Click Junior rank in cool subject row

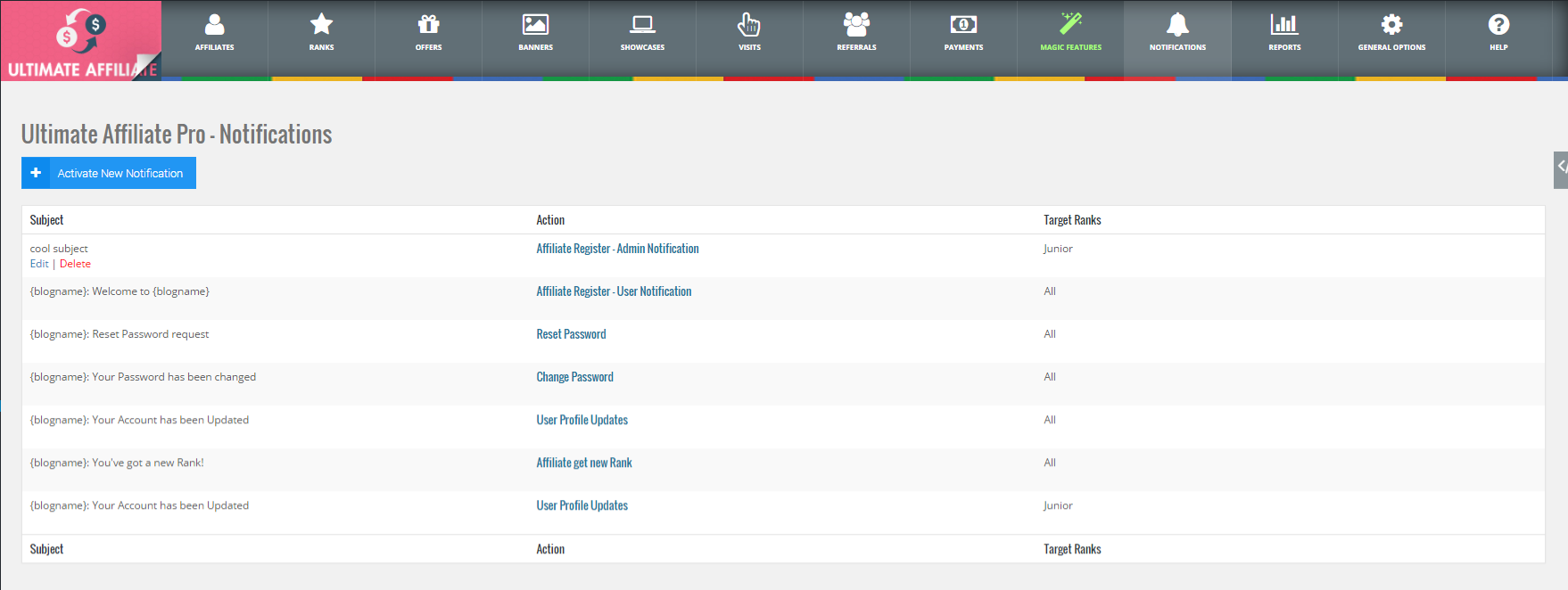[x=1058, y=249]
